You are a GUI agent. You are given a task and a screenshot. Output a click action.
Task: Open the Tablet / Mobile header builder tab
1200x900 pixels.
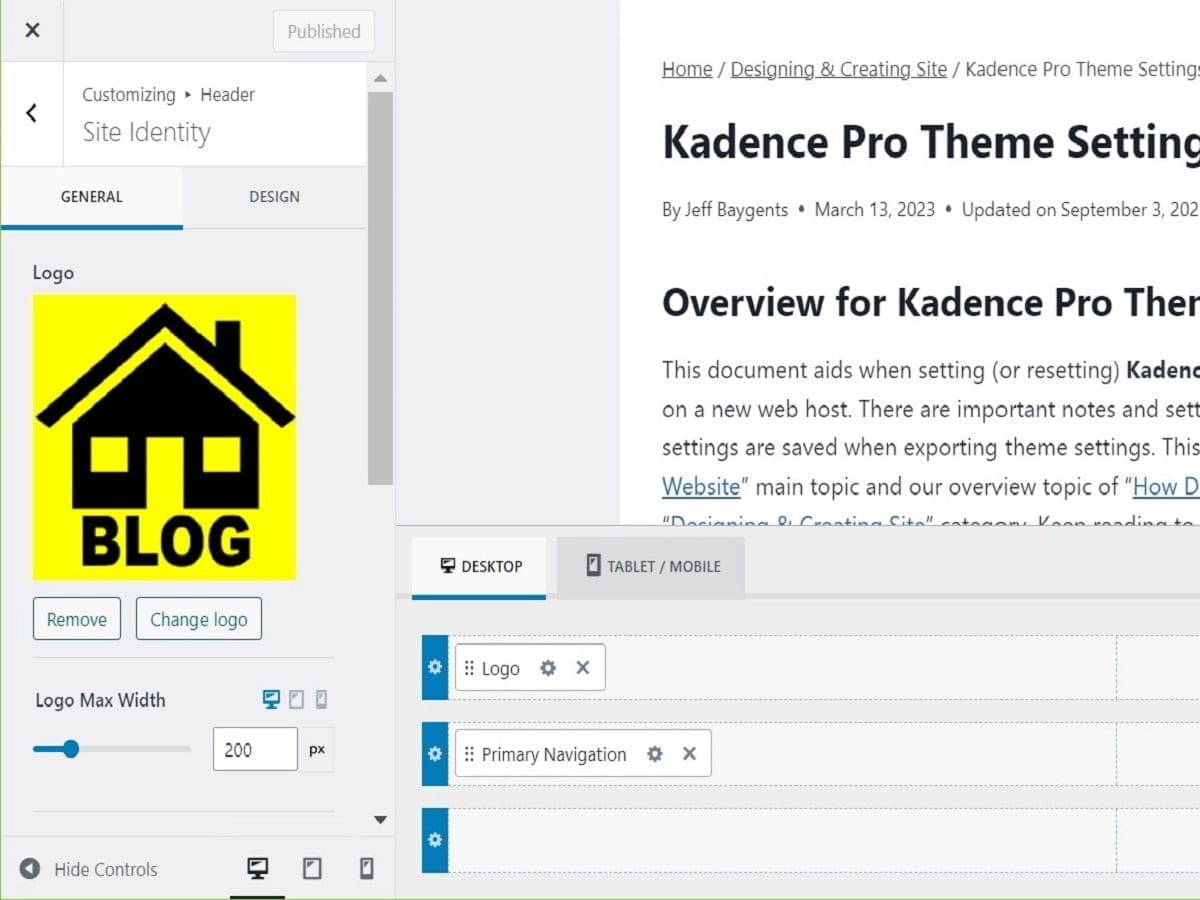pos(650,566)
